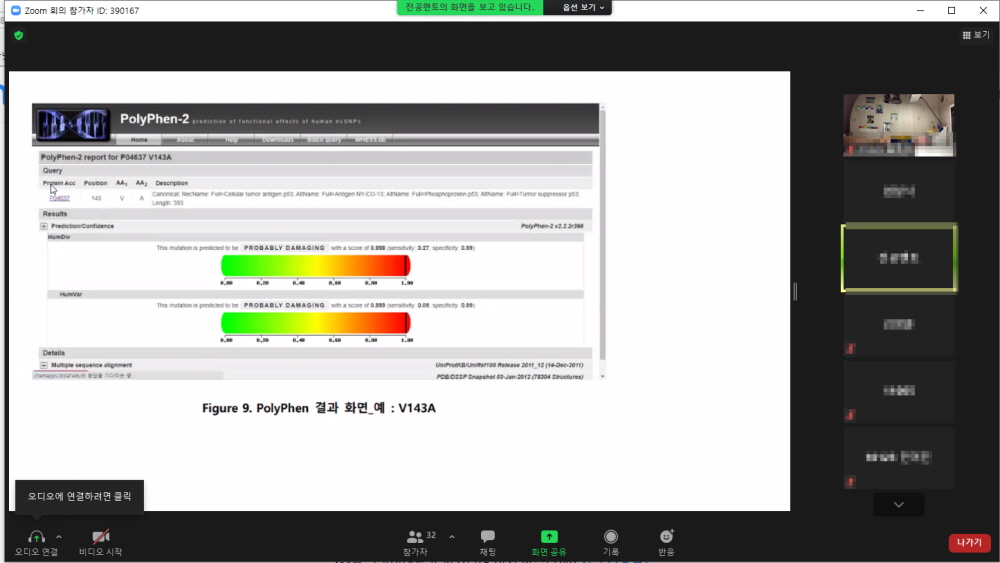Leave the meeting with red button
The height and width of the screenshot is (563, 1000).
pos(969,542)
